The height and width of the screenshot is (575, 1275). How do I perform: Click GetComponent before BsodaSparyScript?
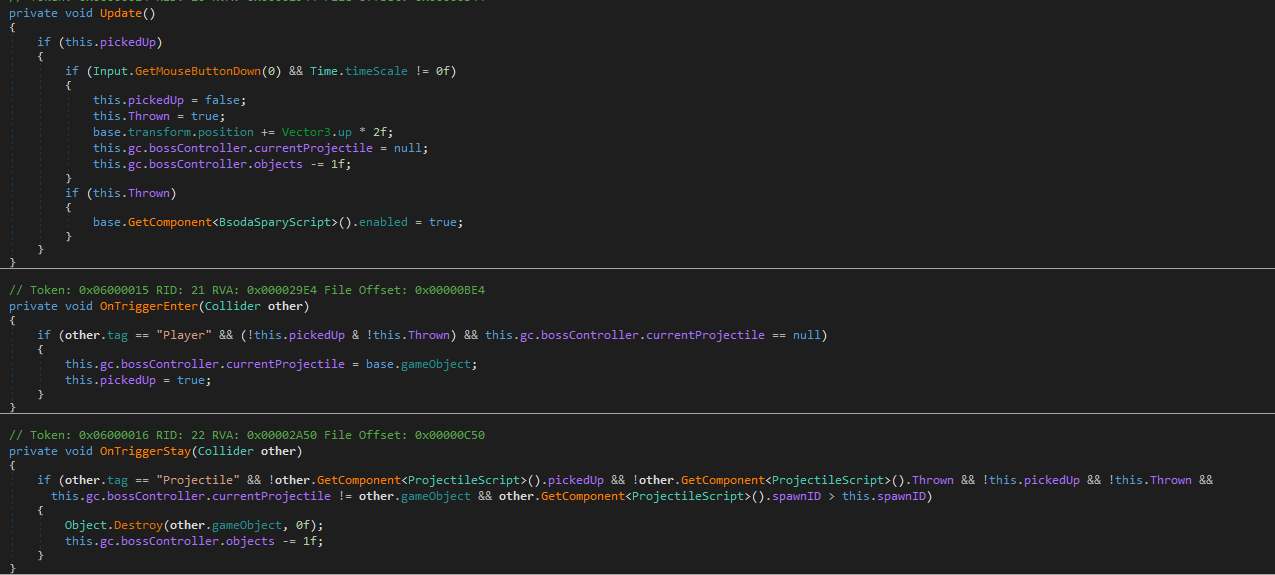170,222
